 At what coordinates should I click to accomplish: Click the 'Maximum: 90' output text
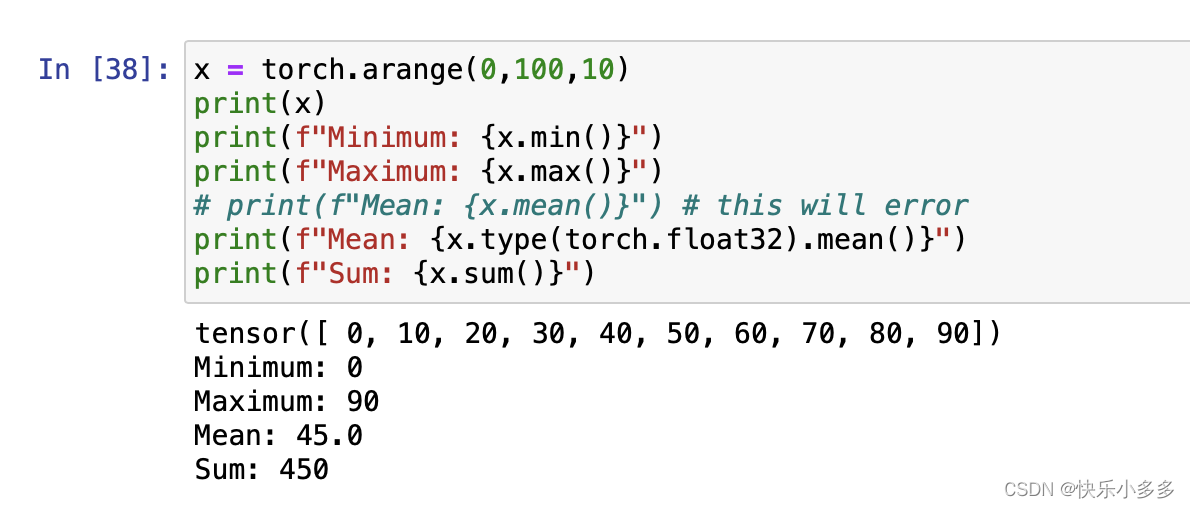pyautogui.click(x=286, y=402)
